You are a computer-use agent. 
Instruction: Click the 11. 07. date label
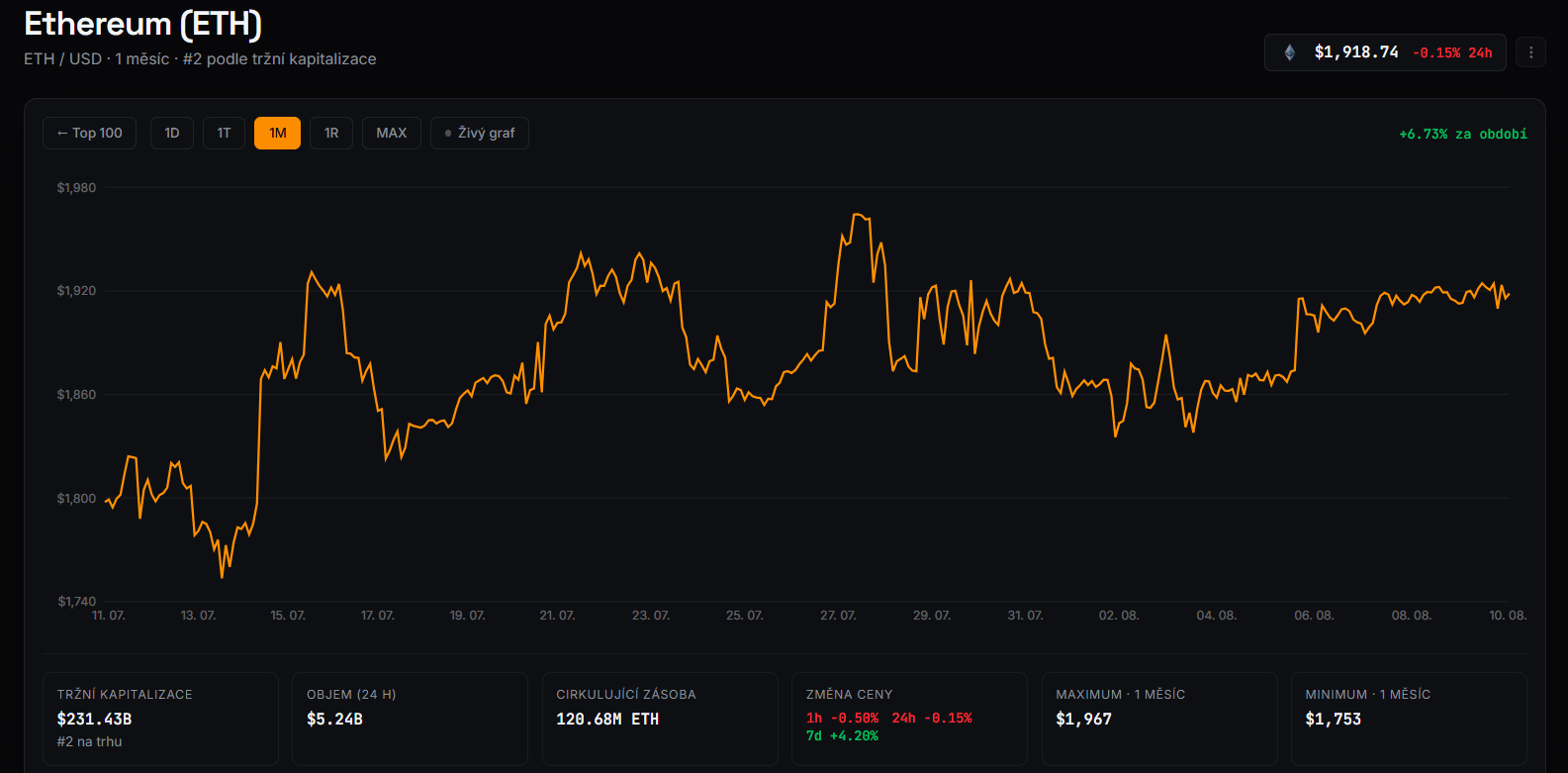coord(109,616)
